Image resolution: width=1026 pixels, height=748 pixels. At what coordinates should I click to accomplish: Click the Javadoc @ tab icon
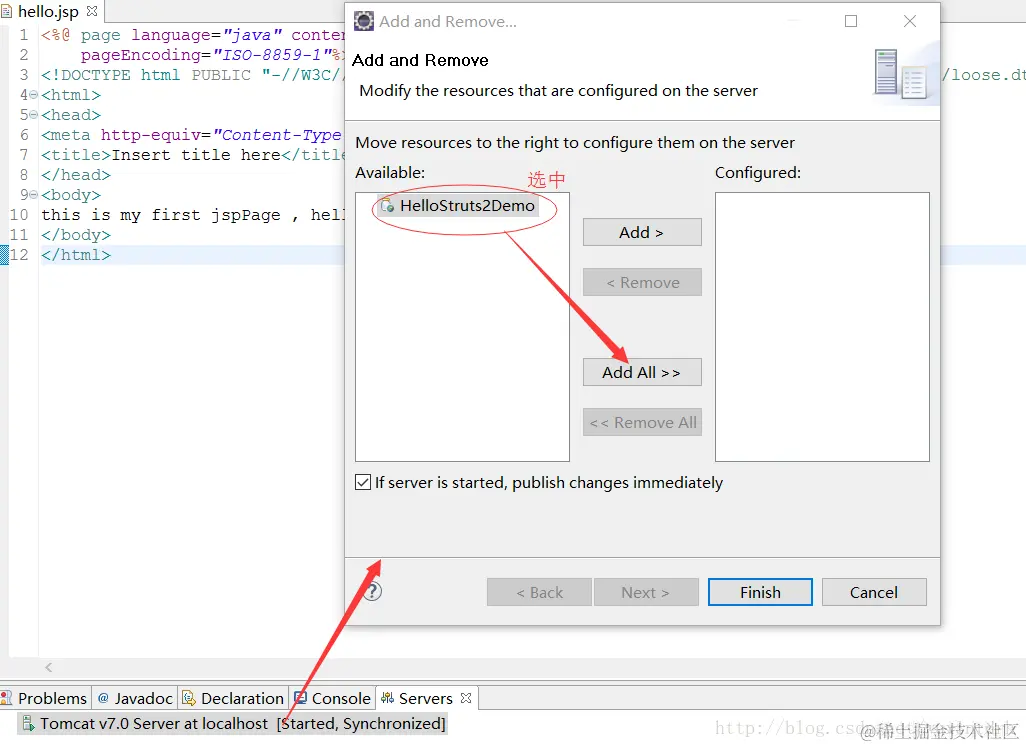click(103, 698)
